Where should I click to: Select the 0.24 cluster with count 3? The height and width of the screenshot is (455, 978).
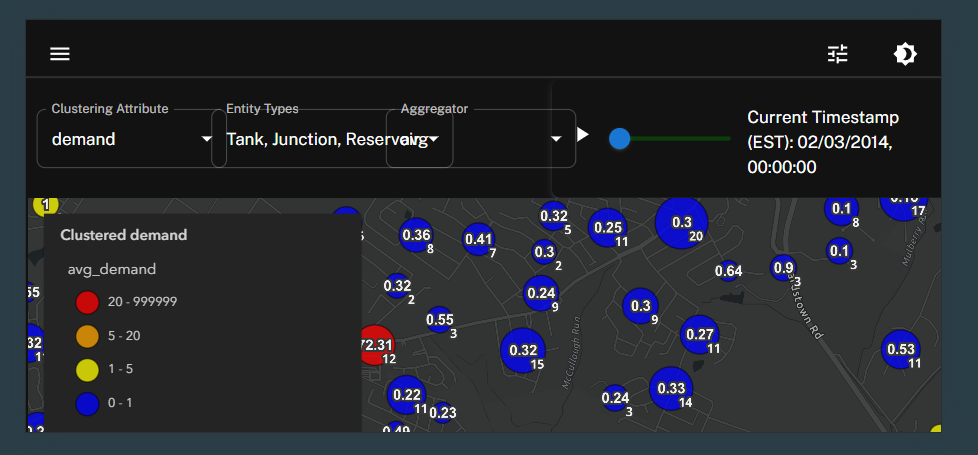[615, 398]
